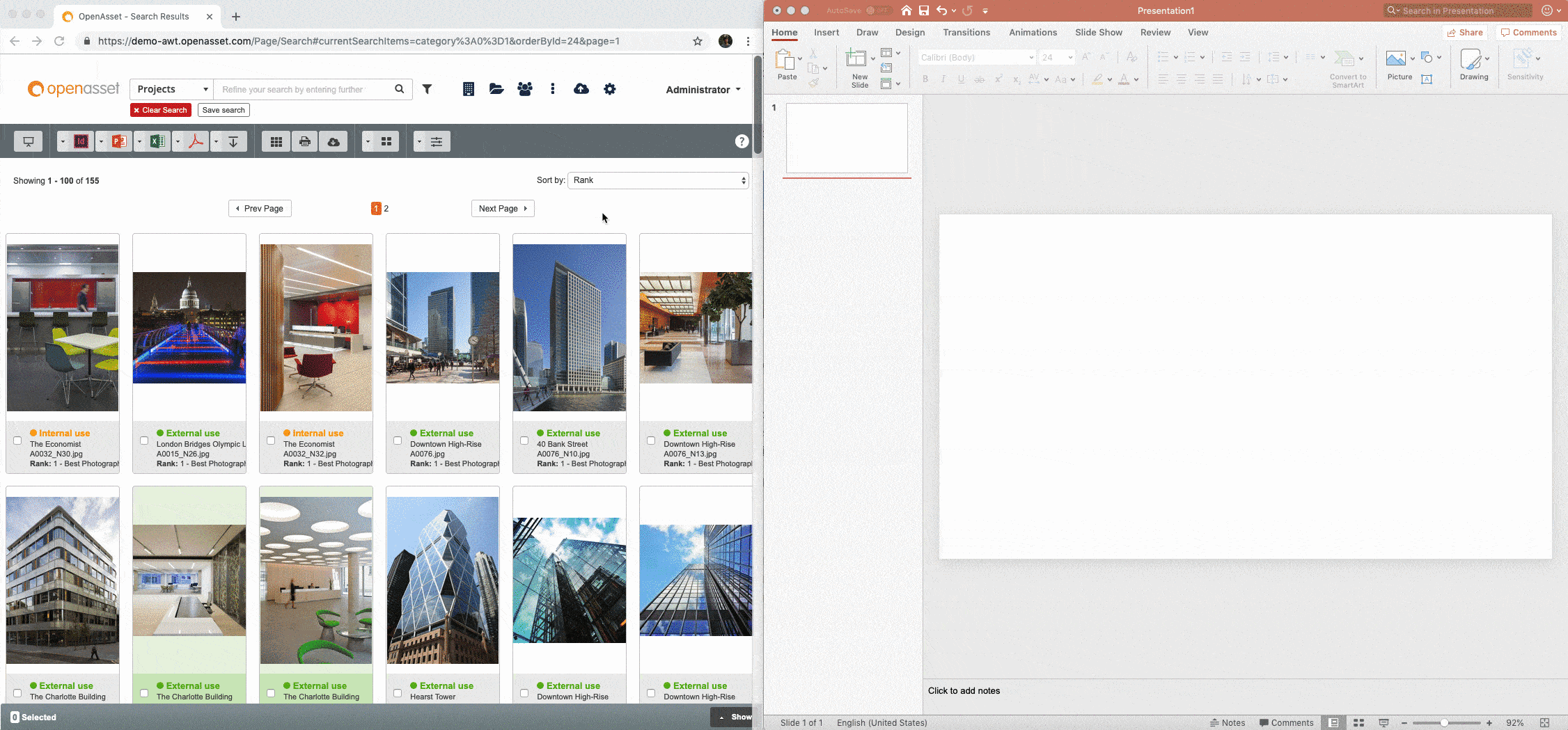The image size is (1568, 730).
Task: Click the red Clear Search button
Action: (161, 110)
